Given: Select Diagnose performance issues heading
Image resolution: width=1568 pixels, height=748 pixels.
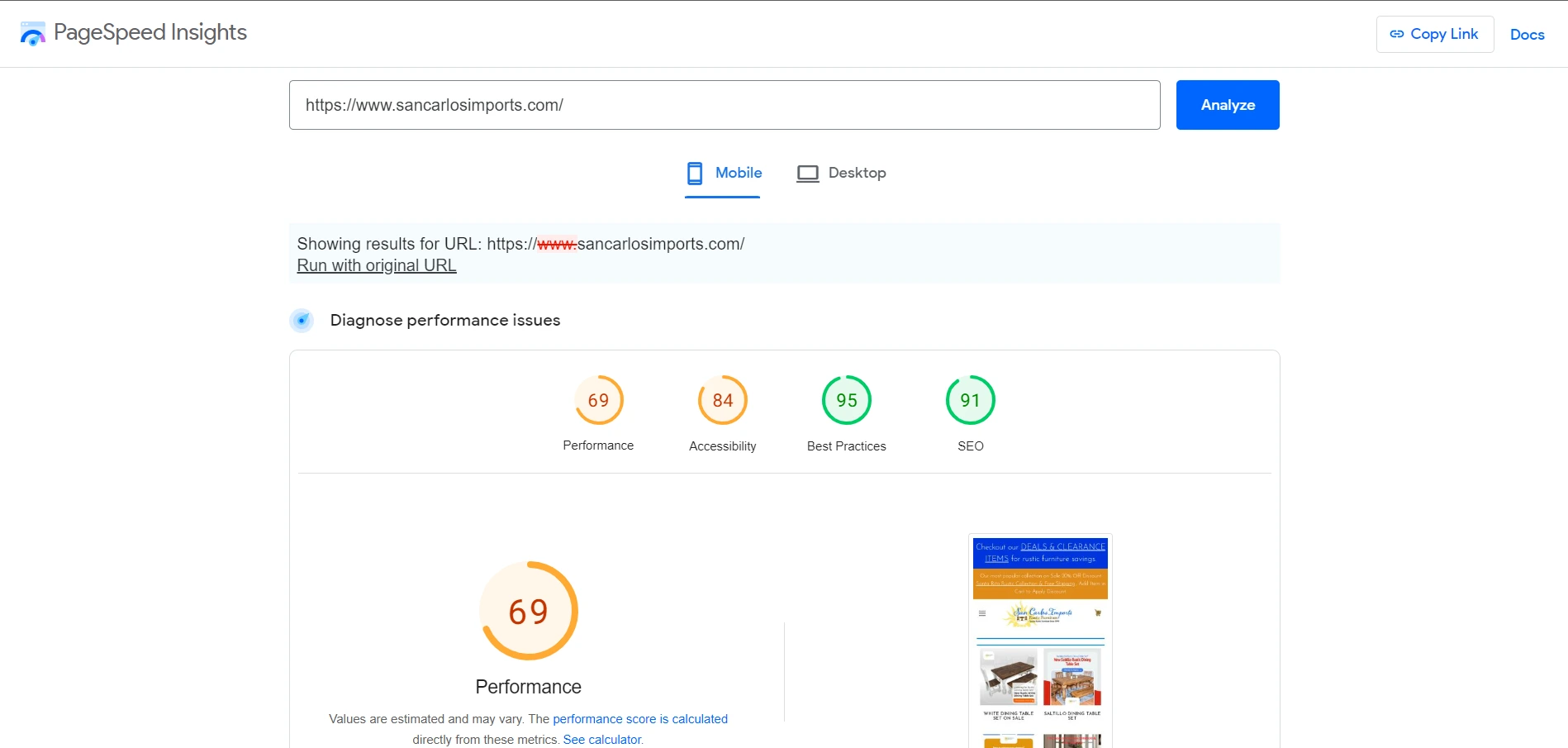Looking at the screenshot, I should 445,320.
